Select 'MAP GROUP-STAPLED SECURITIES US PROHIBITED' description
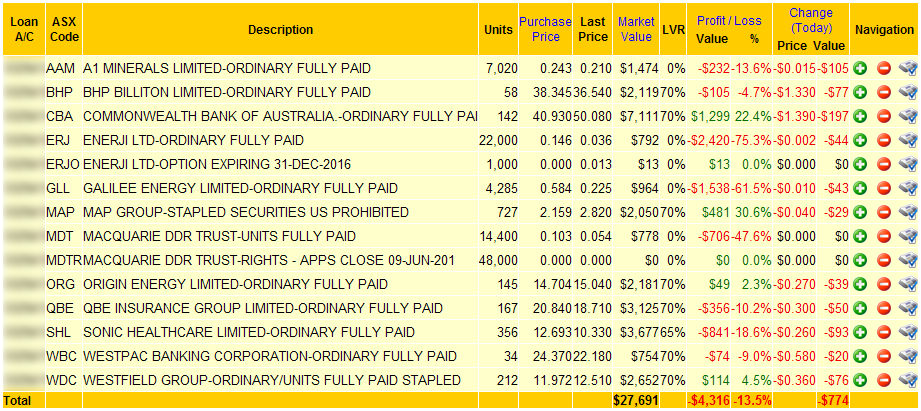This screenshot has height=411, width=921. coord(246,213)
